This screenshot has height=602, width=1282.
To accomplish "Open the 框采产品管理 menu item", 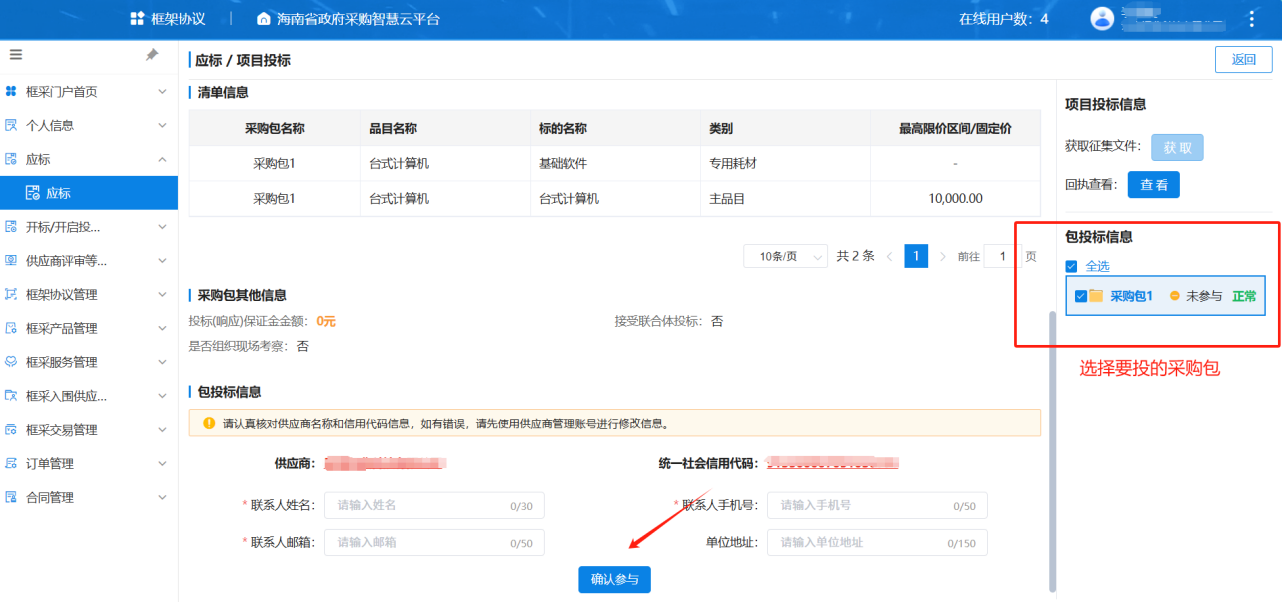I will tap(89, 328).
